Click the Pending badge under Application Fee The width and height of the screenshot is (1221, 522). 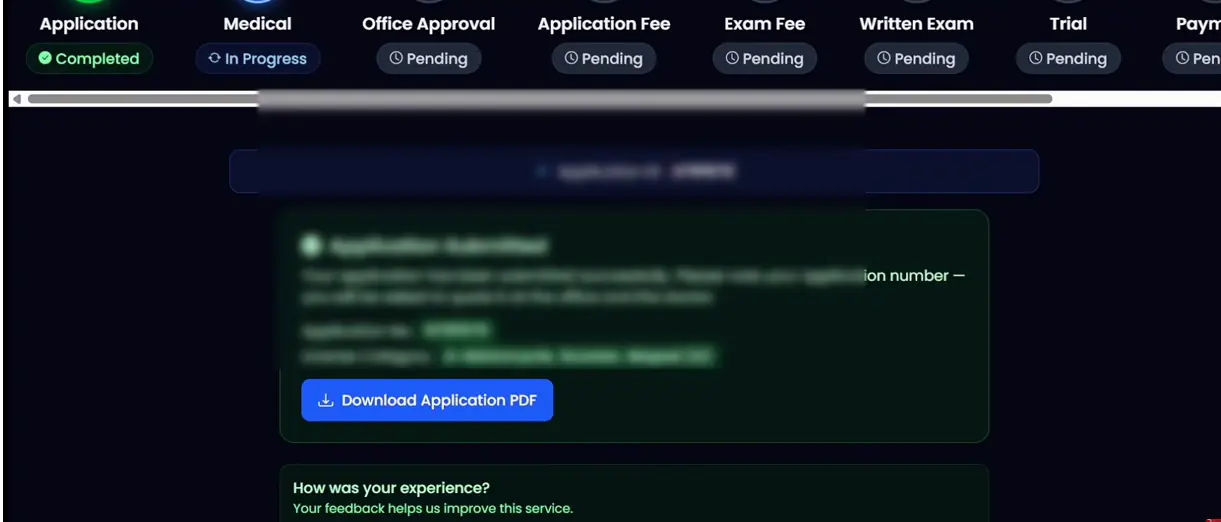[604, 59]
